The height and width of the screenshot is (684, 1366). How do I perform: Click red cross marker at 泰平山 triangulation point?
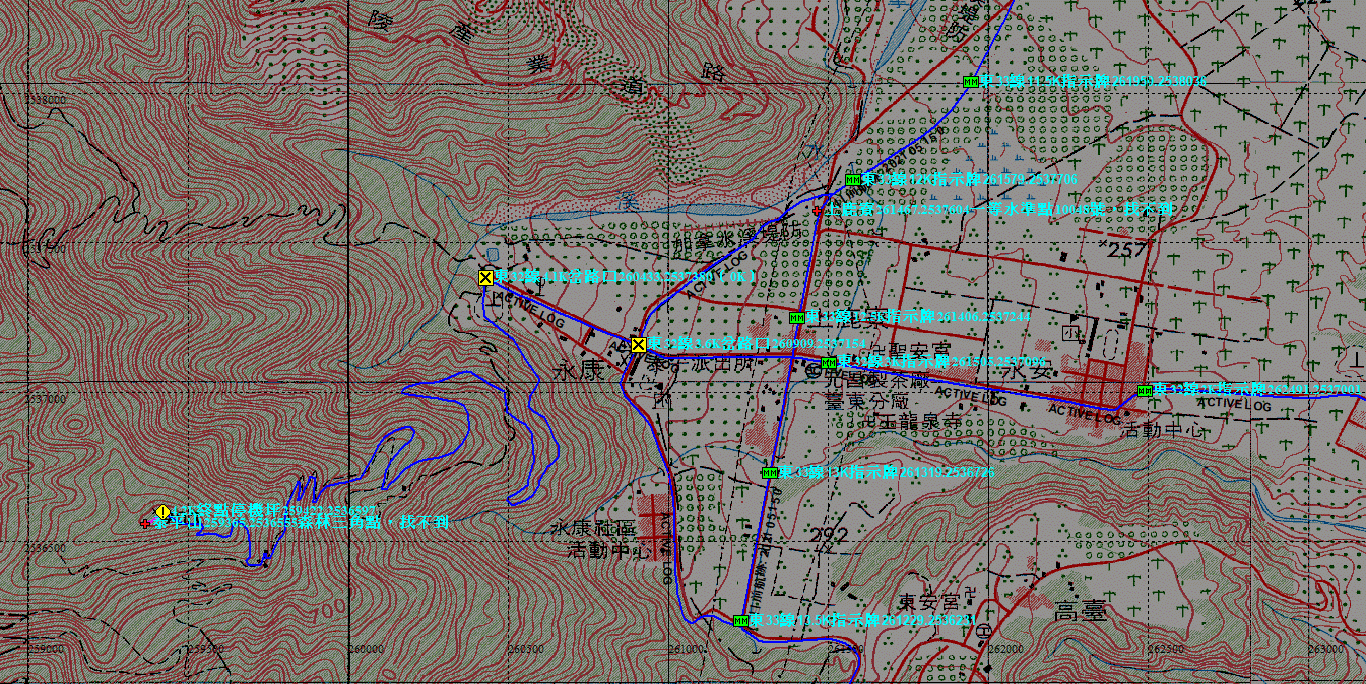click(146, 523)
